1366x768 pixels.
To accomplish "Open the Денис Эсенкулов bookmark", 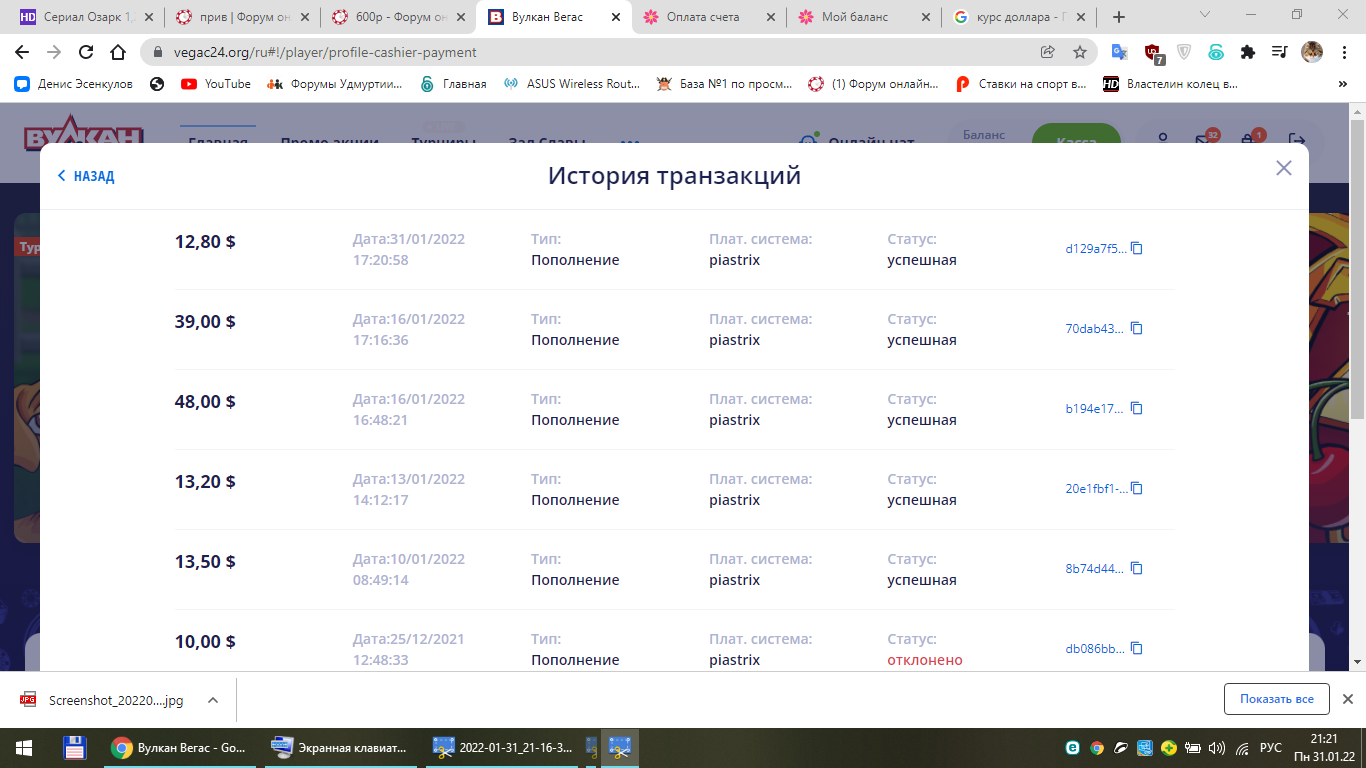I will [x=74, y=84].
